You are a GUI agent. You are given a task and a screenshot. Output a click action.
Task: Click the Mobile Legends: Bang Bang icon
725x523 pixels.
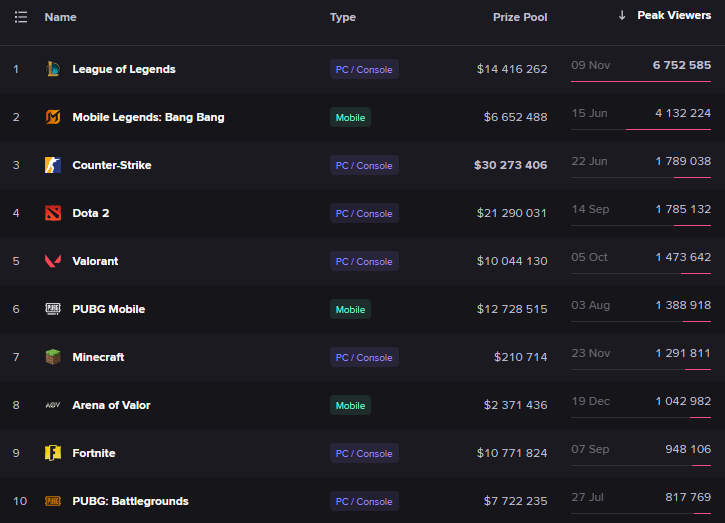[53, 117]
